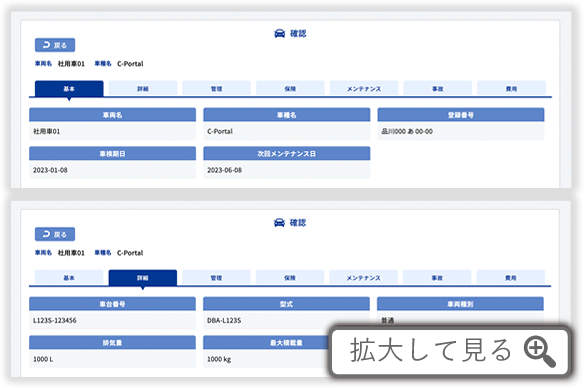Click 型式 field header
This screenshot has height=388, width=584.
[286, 304]
